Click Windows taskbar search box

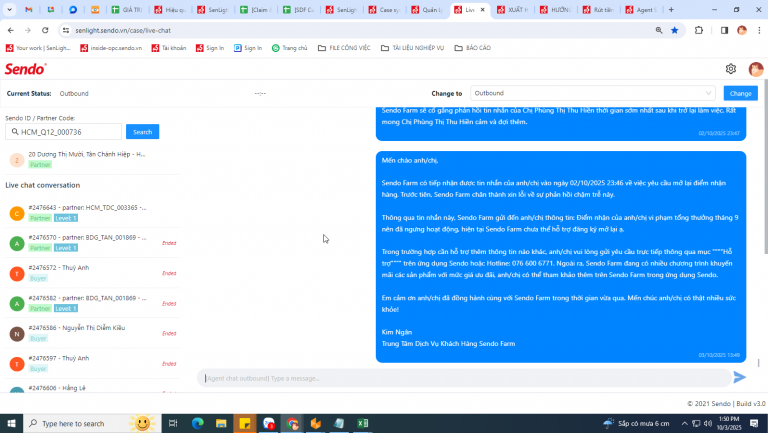coord(92,423)
